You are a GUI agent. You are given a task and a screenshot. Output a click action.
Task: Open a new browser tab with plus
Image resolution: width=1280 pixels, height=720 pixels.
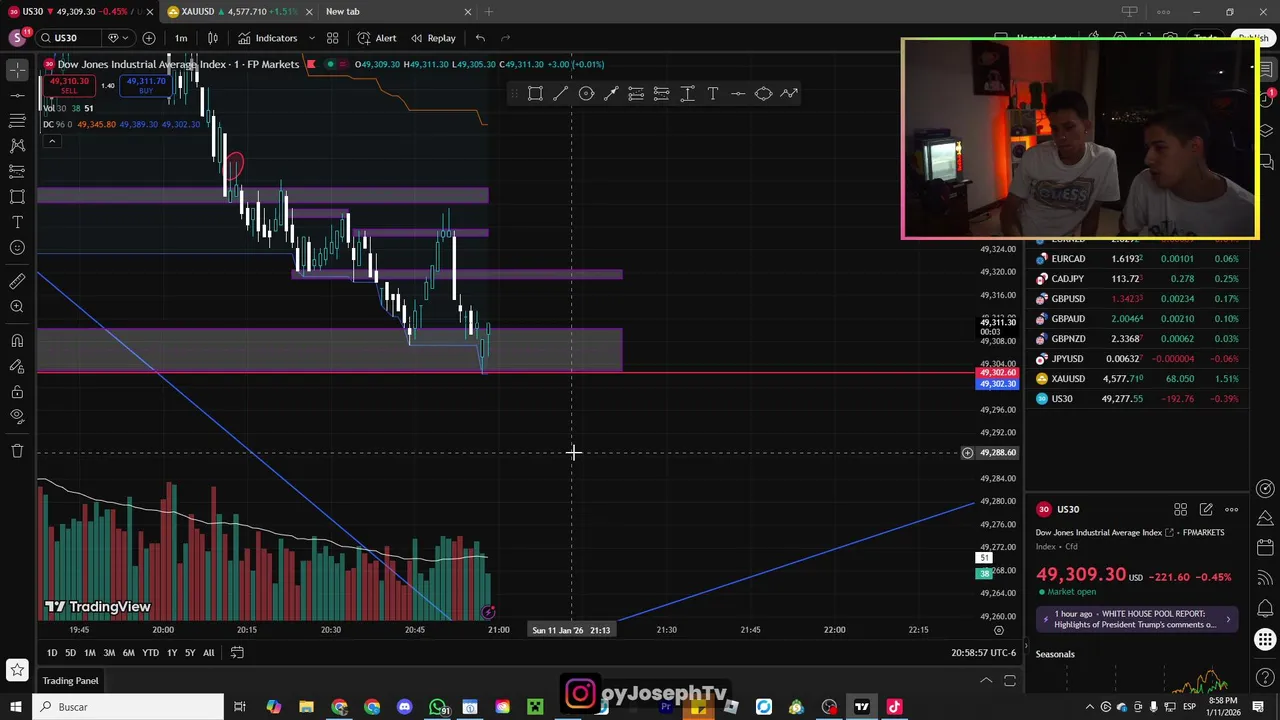pyautogui.click(x=489, y=11)
